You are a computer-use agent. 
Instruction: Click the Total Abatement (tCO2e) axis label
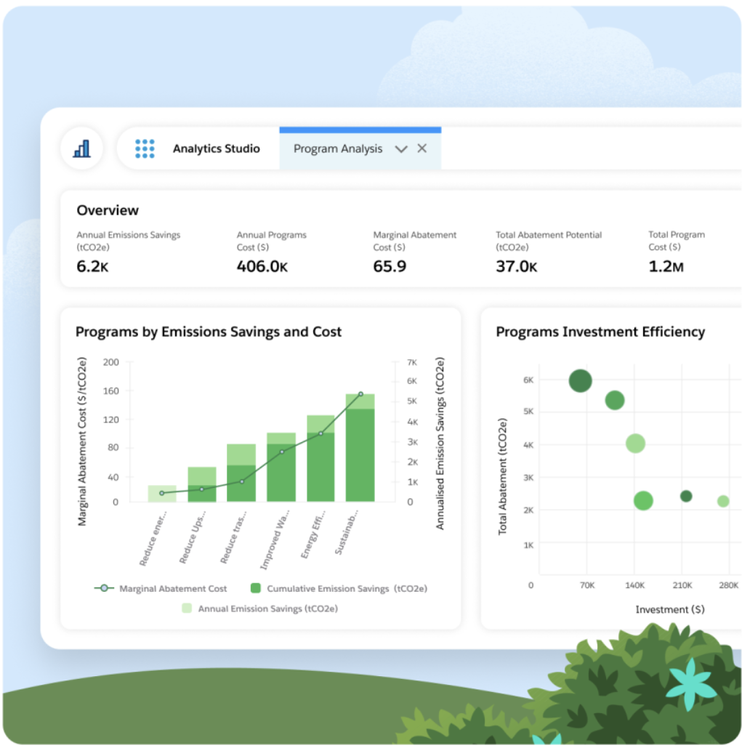pos(502,476)
